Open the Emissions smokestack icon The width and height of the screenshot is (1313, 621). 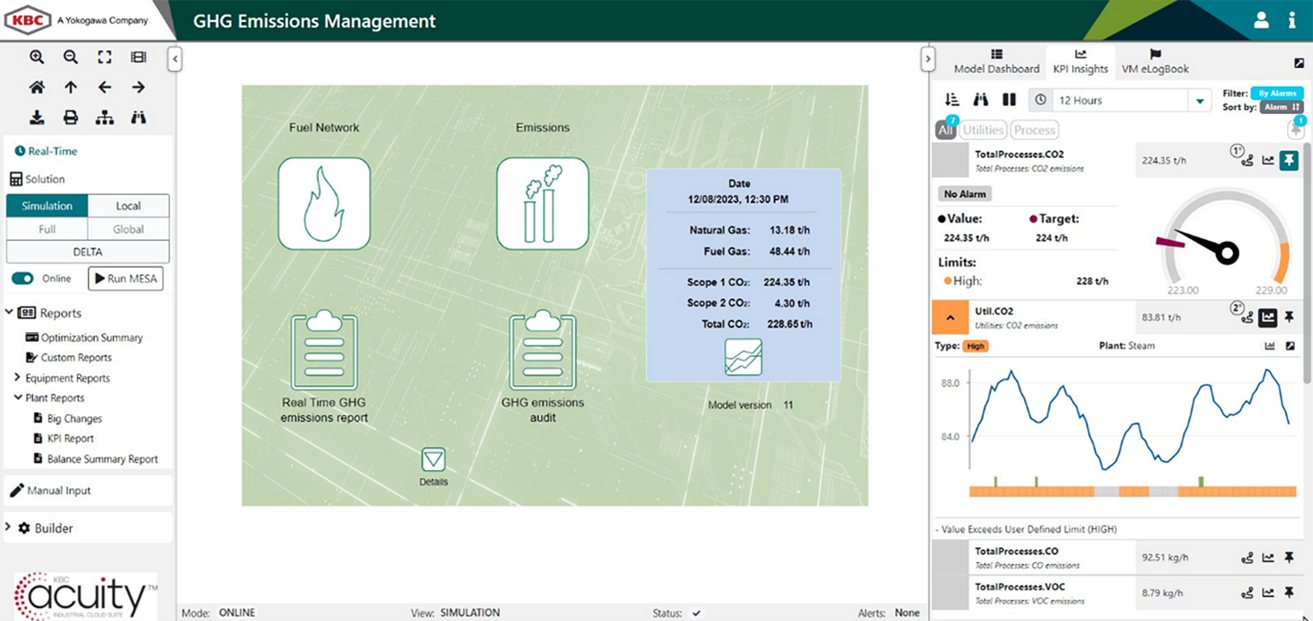542,204
